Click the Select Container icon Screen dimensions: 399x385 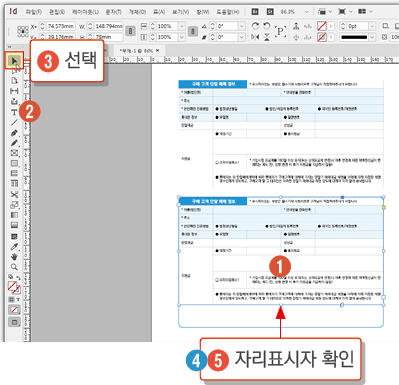point(296,26)
